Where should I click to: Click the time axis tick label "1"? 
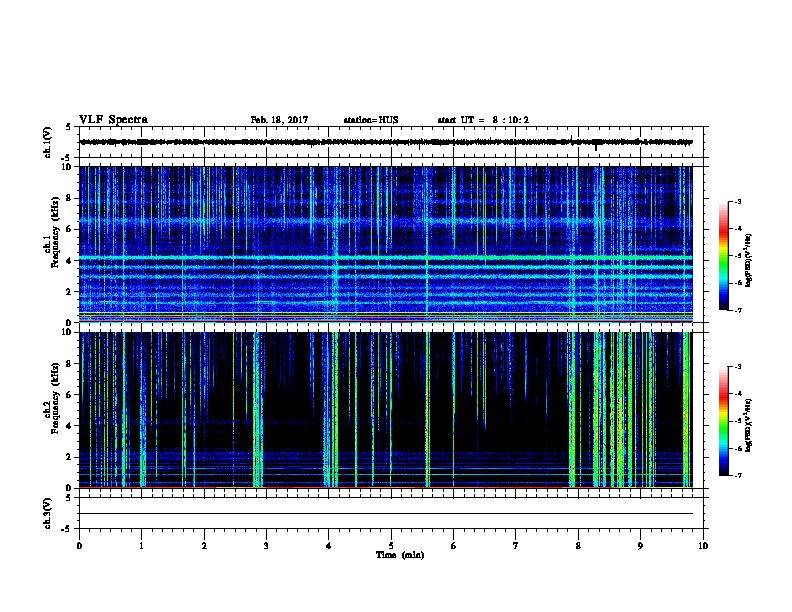point(141,546)
